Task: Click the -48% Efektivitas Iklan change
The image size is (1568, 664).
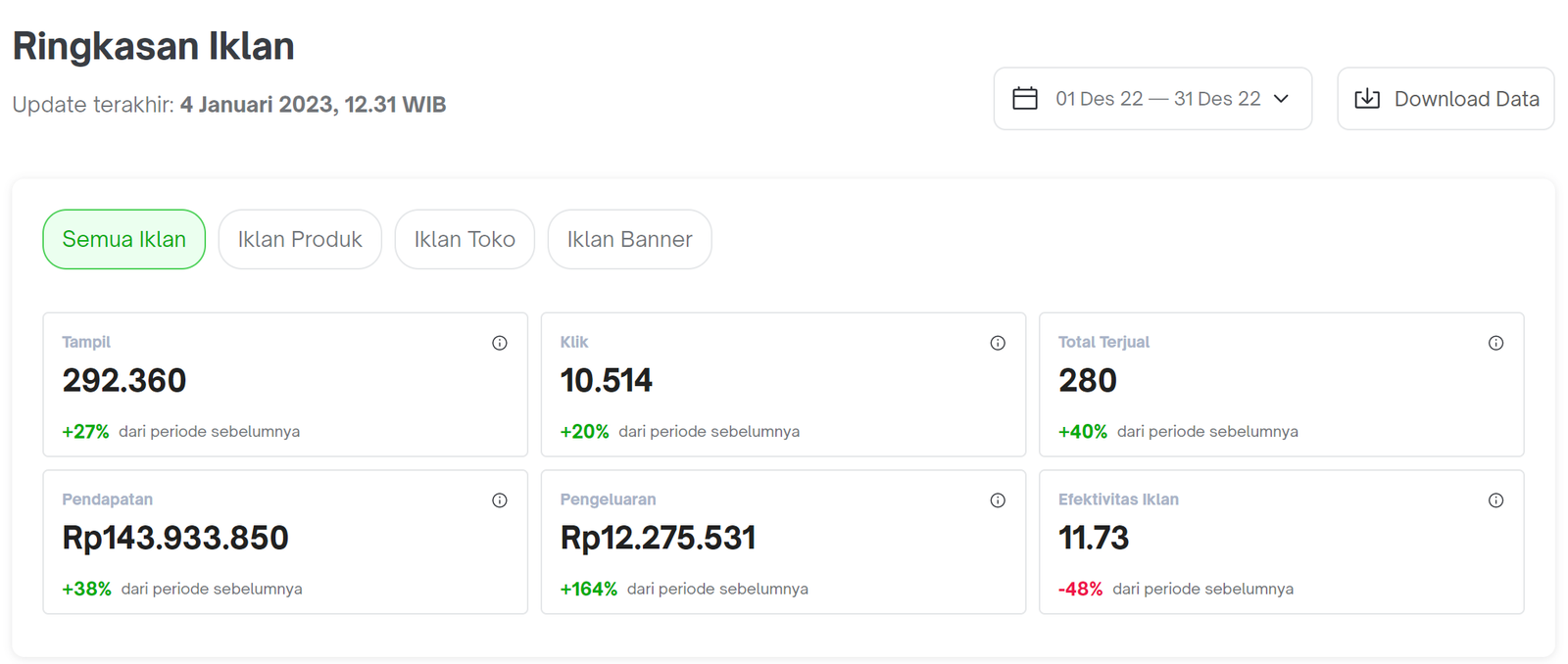Action: tap(1080, 589)
